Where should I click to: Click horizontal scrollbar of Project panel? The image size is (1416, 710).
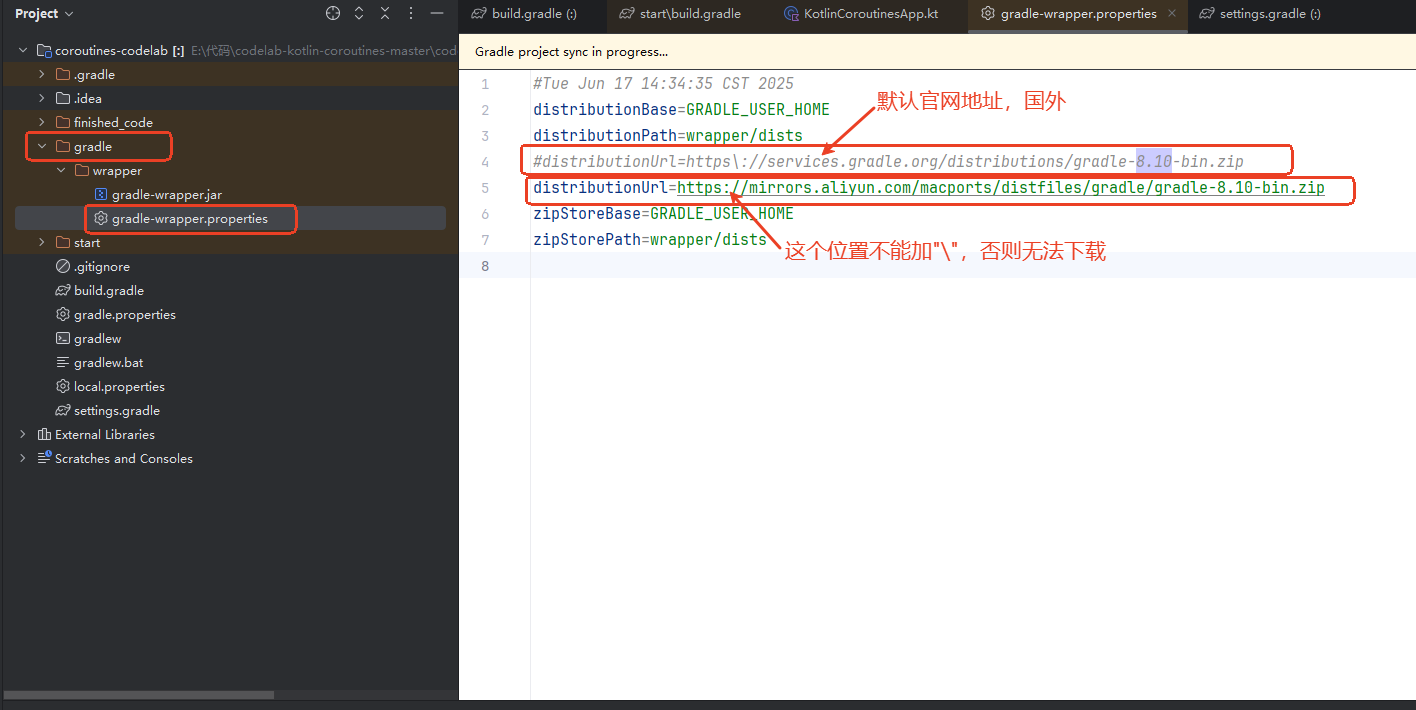pos(139,694)
